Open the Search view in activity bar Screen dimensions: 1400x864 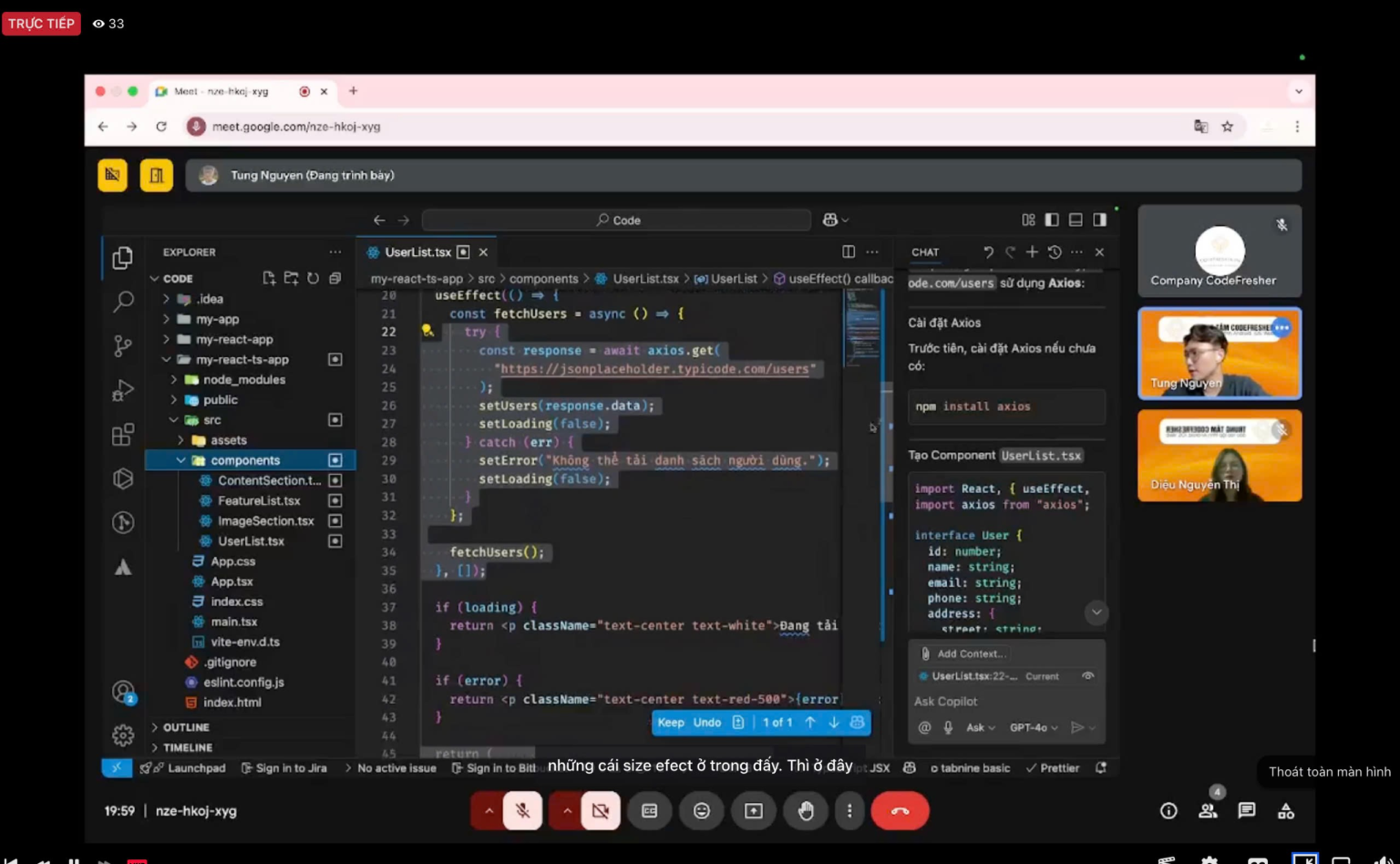click(123, 302)
